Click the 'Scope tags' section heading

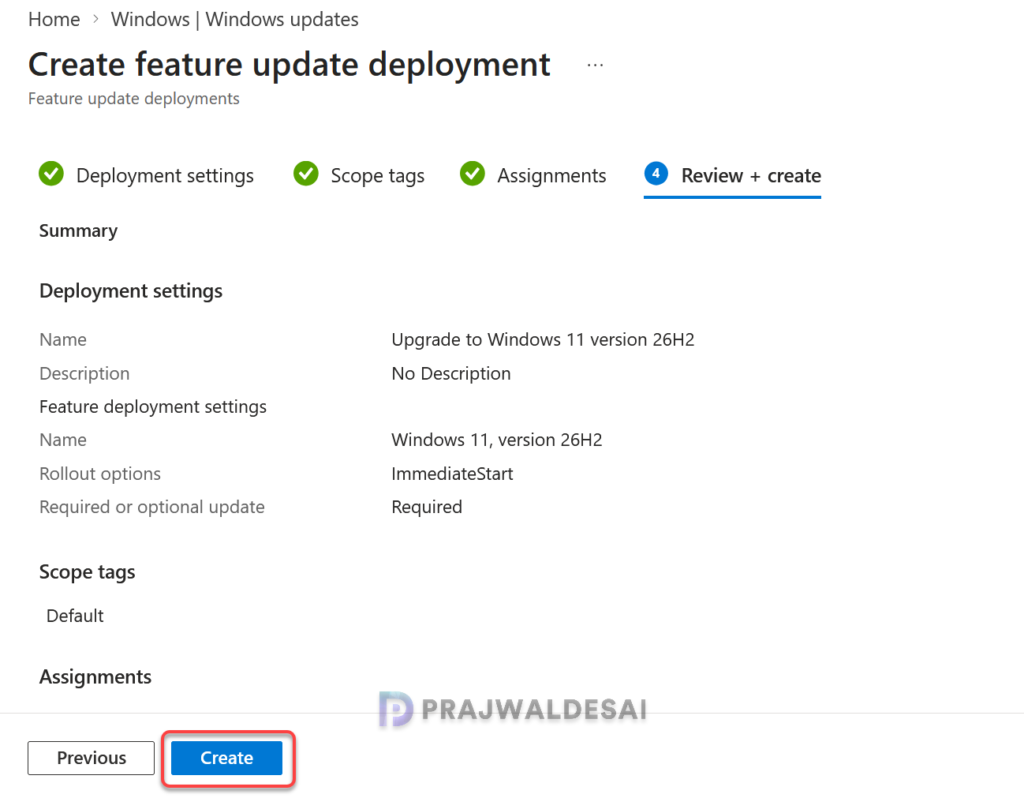87,572
